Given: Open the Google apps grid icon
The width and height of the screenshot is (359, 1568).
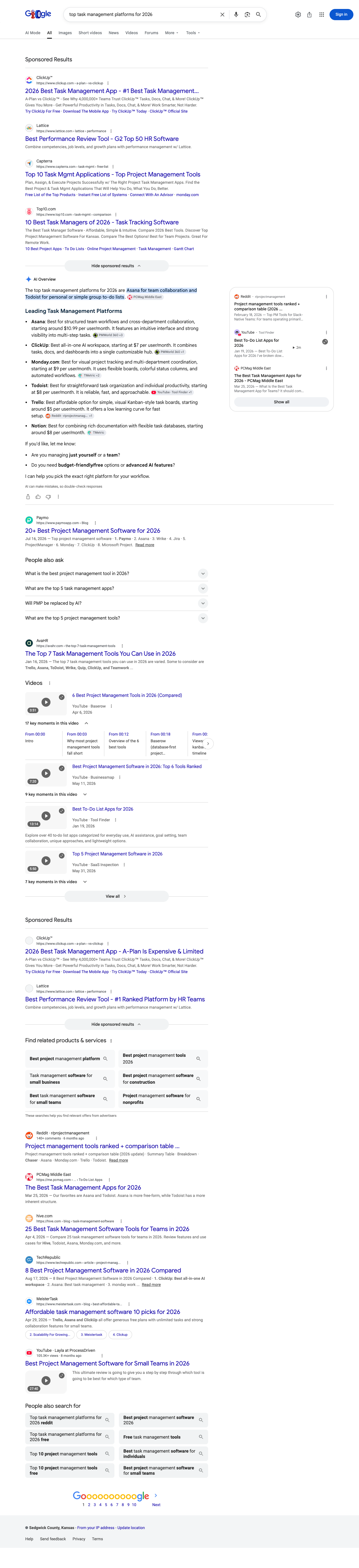Looking at the screenshot, I should 321,15.
